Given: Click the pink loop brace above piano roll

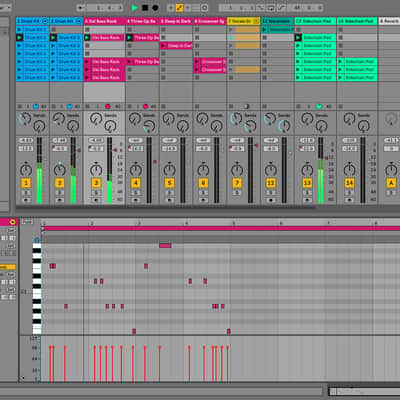Looking at the screenshot, I should pos(221,229).
